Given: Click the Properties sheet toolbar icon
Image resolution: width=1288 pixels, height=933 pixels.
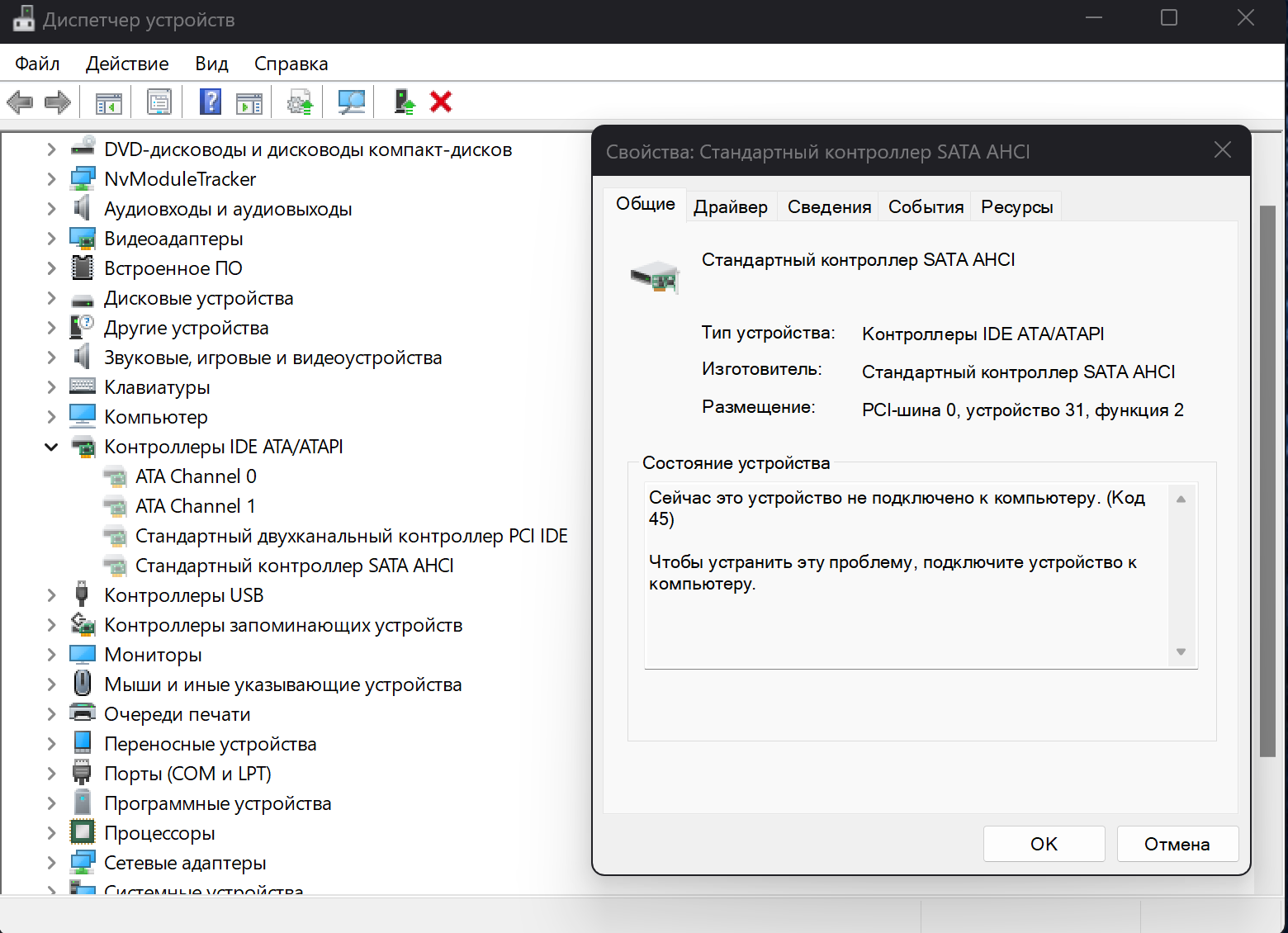Looking at the screenshot, I should (159, 102).
